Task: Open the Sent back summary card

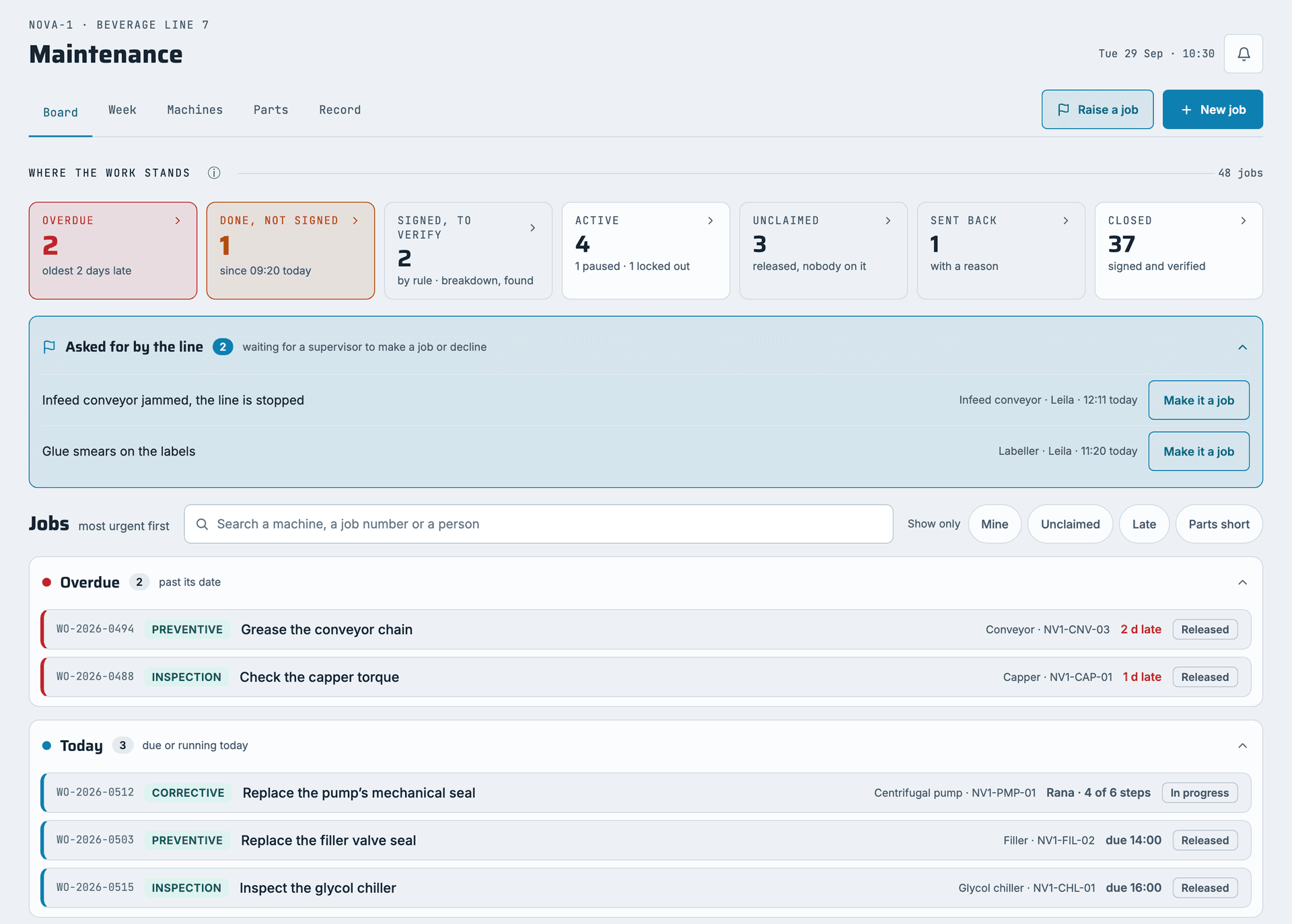Action: (1001, 250)
